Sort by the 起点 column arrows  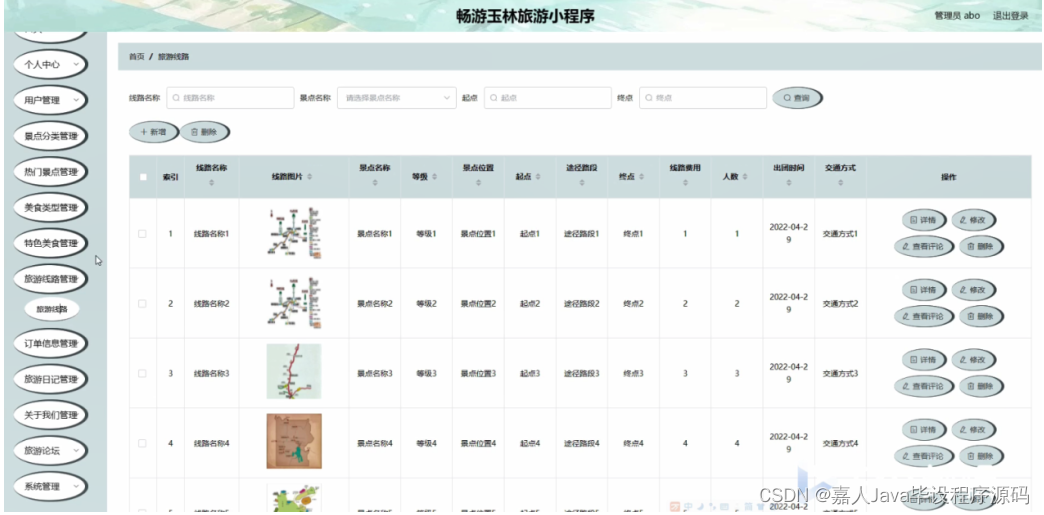538,177
